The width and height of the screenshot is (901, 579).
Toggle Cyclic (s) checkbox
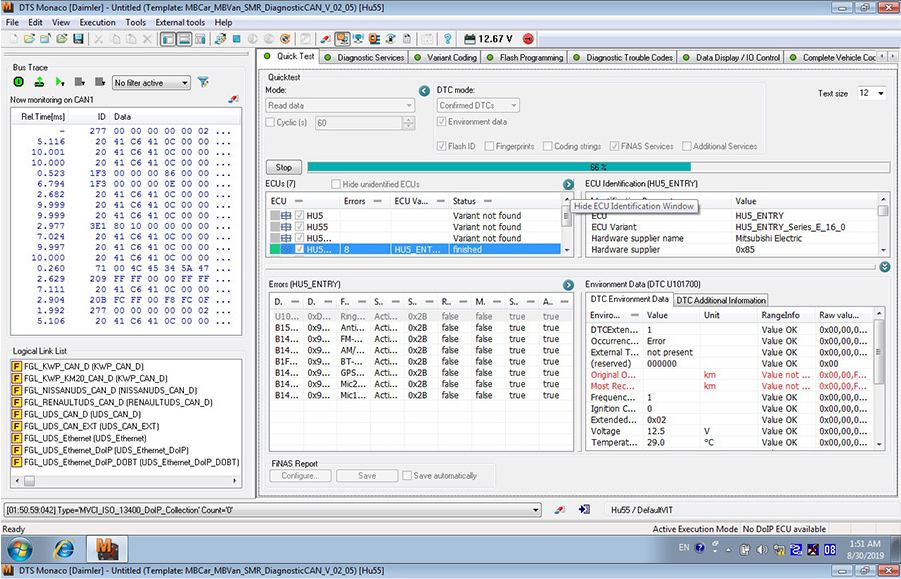[x=269, y=122]
